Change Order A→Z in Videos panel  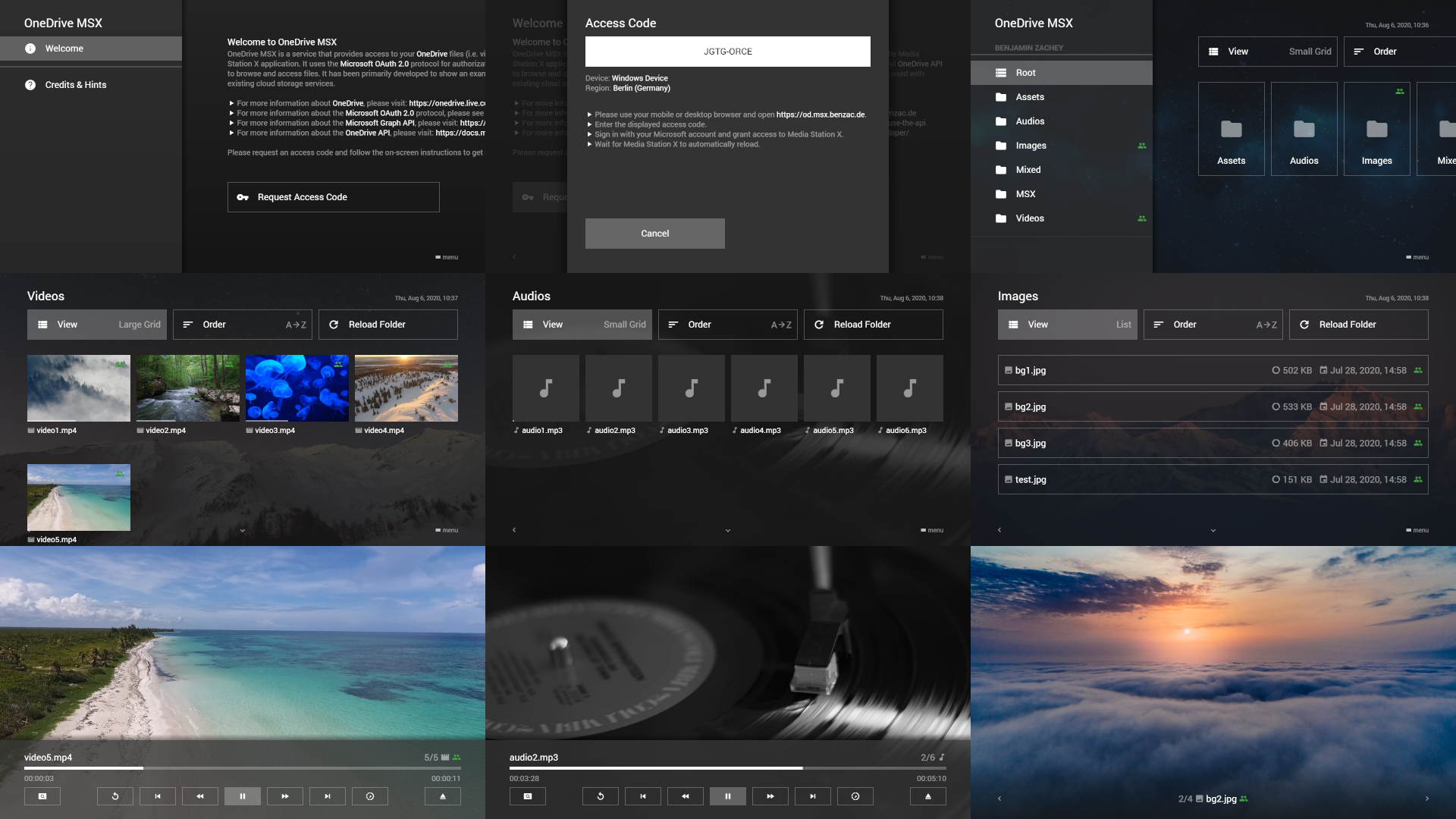point(243,325)
